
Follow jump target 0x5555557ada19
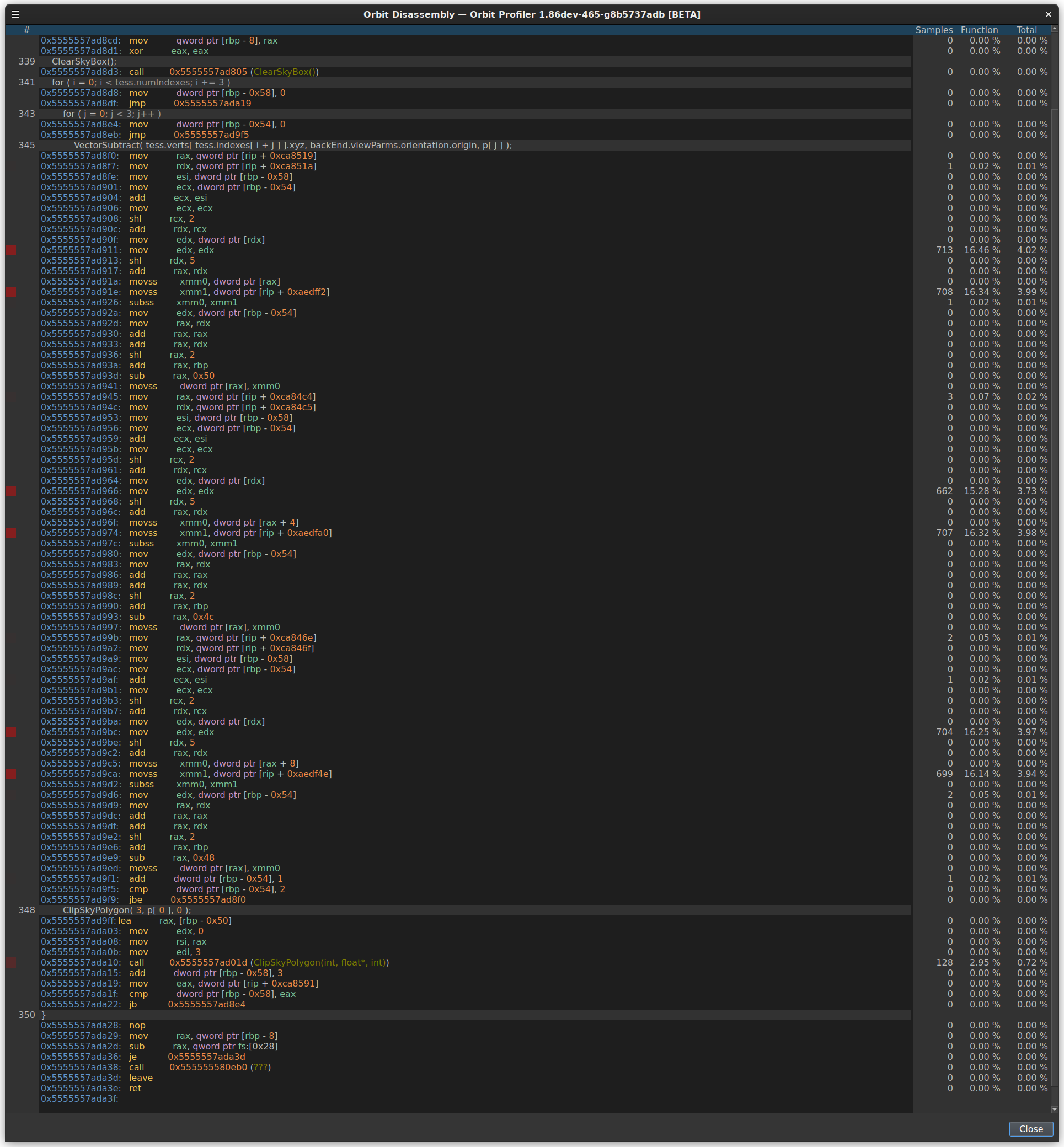pos(212,103)
